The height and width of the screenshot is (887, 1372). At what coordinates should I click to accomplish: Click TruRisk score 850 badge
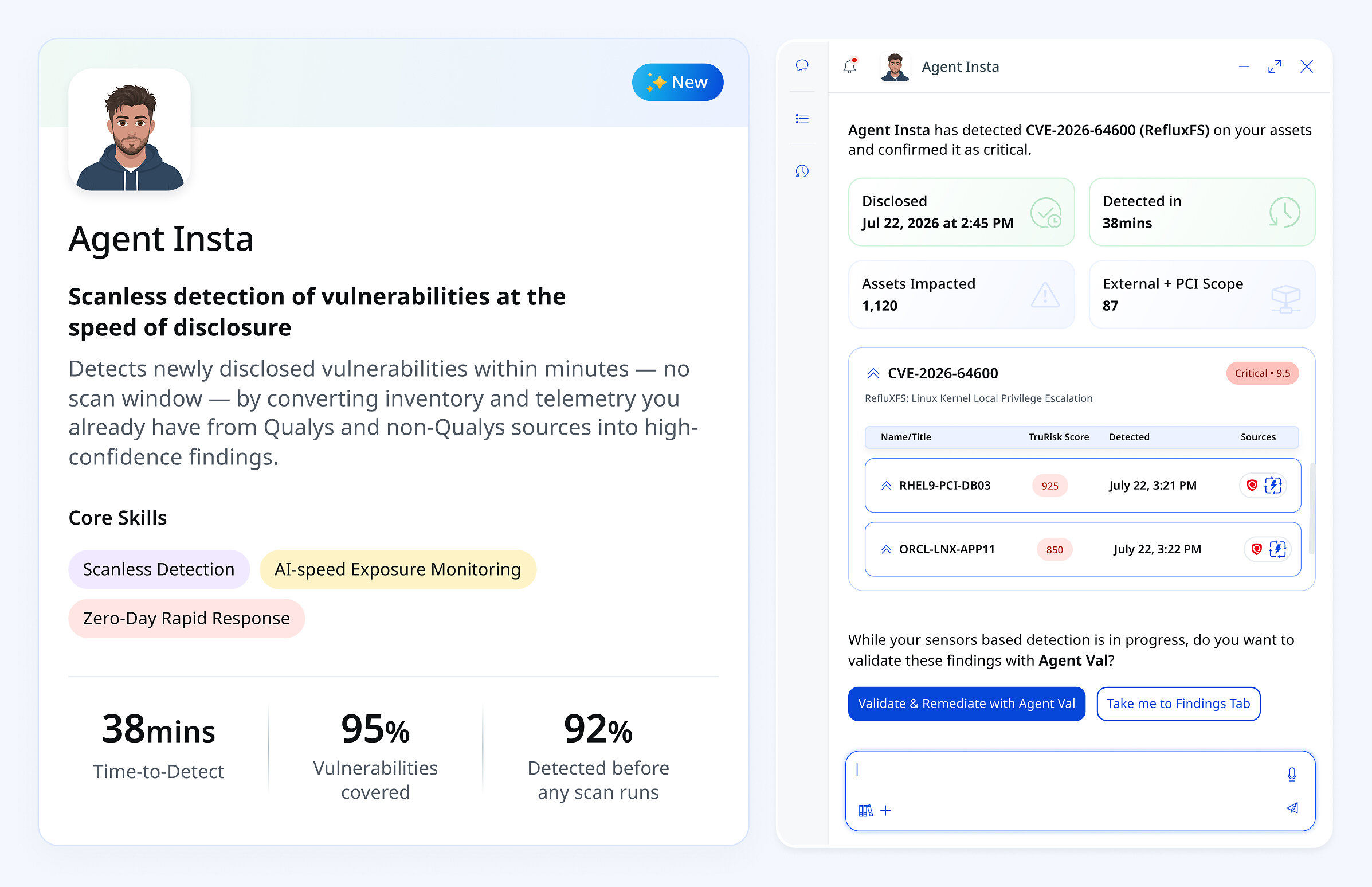pos(1055,549)
